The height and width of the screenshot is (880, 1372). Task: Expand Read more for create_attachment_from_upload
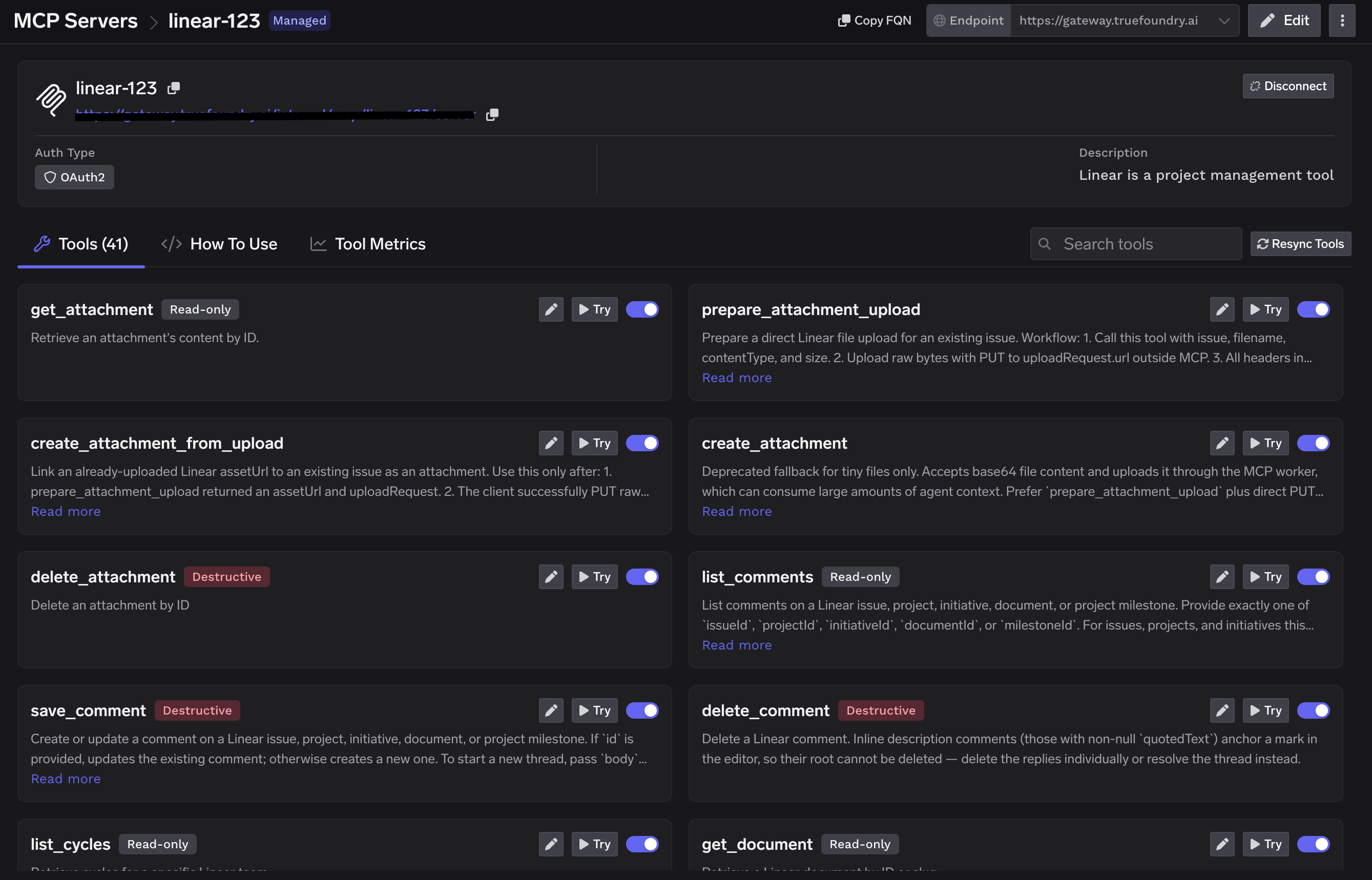[66, 511]
